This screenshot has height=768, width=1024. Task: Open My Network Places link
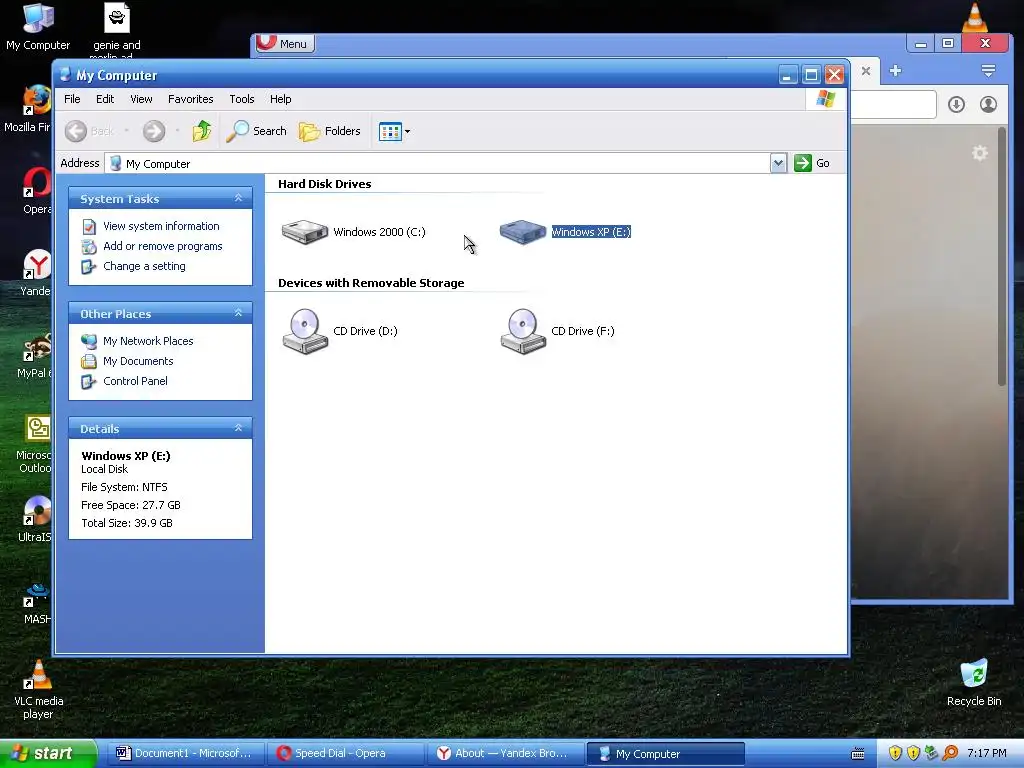148,341
